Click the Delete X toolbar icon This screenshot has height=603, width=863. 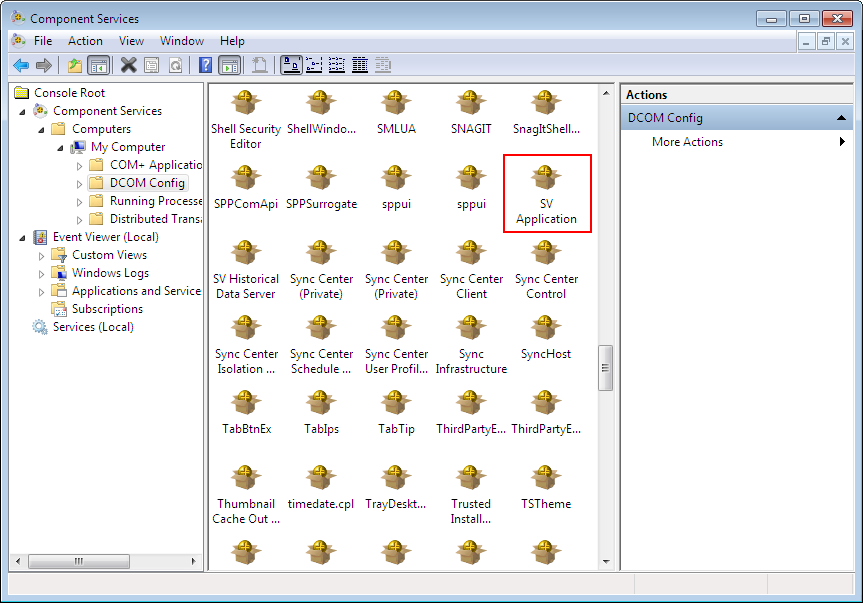pyautogui.click(x=128, y=65)
